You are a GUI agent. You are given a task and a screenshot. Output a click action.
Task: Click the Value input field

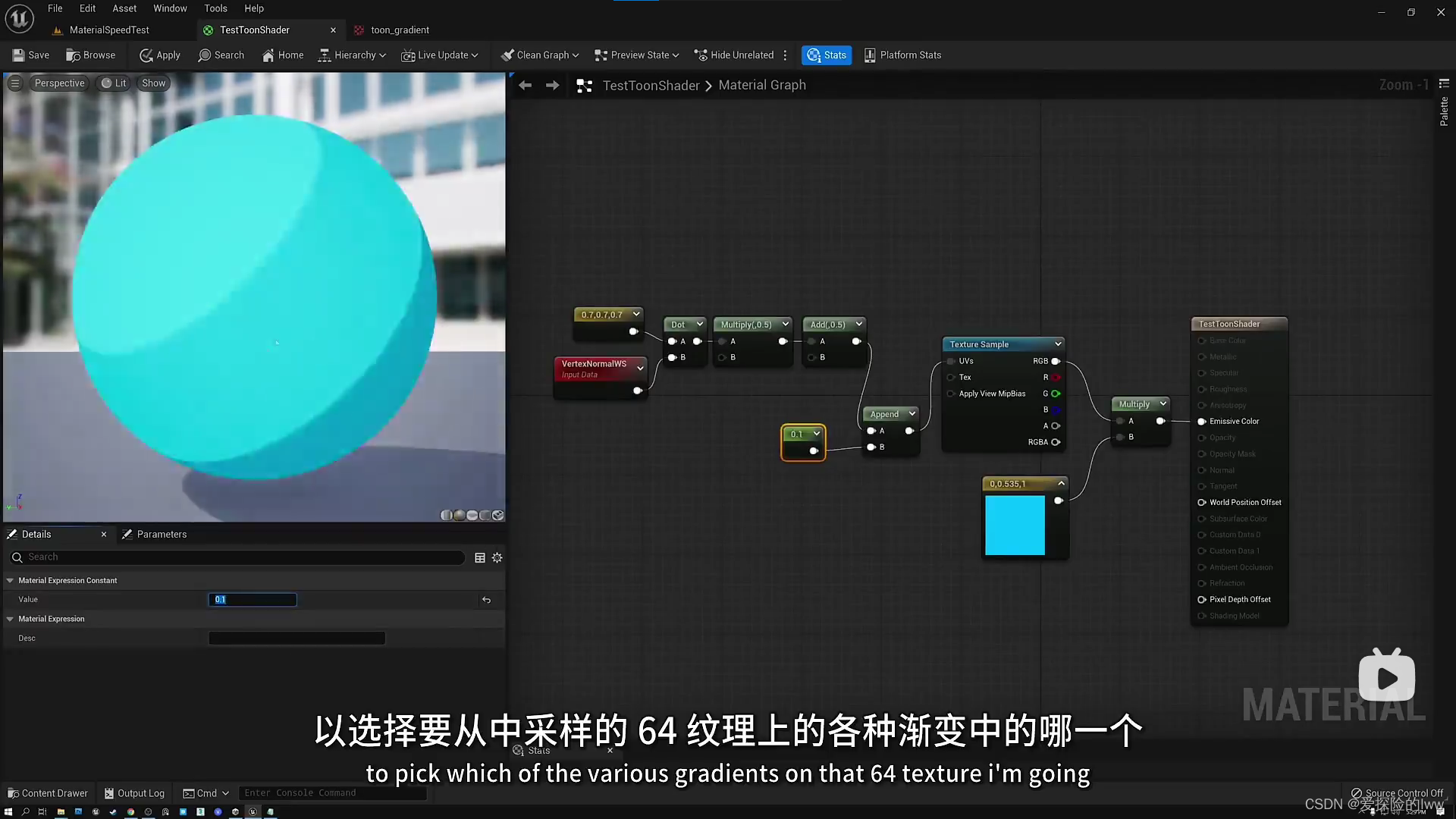point(252,599)
